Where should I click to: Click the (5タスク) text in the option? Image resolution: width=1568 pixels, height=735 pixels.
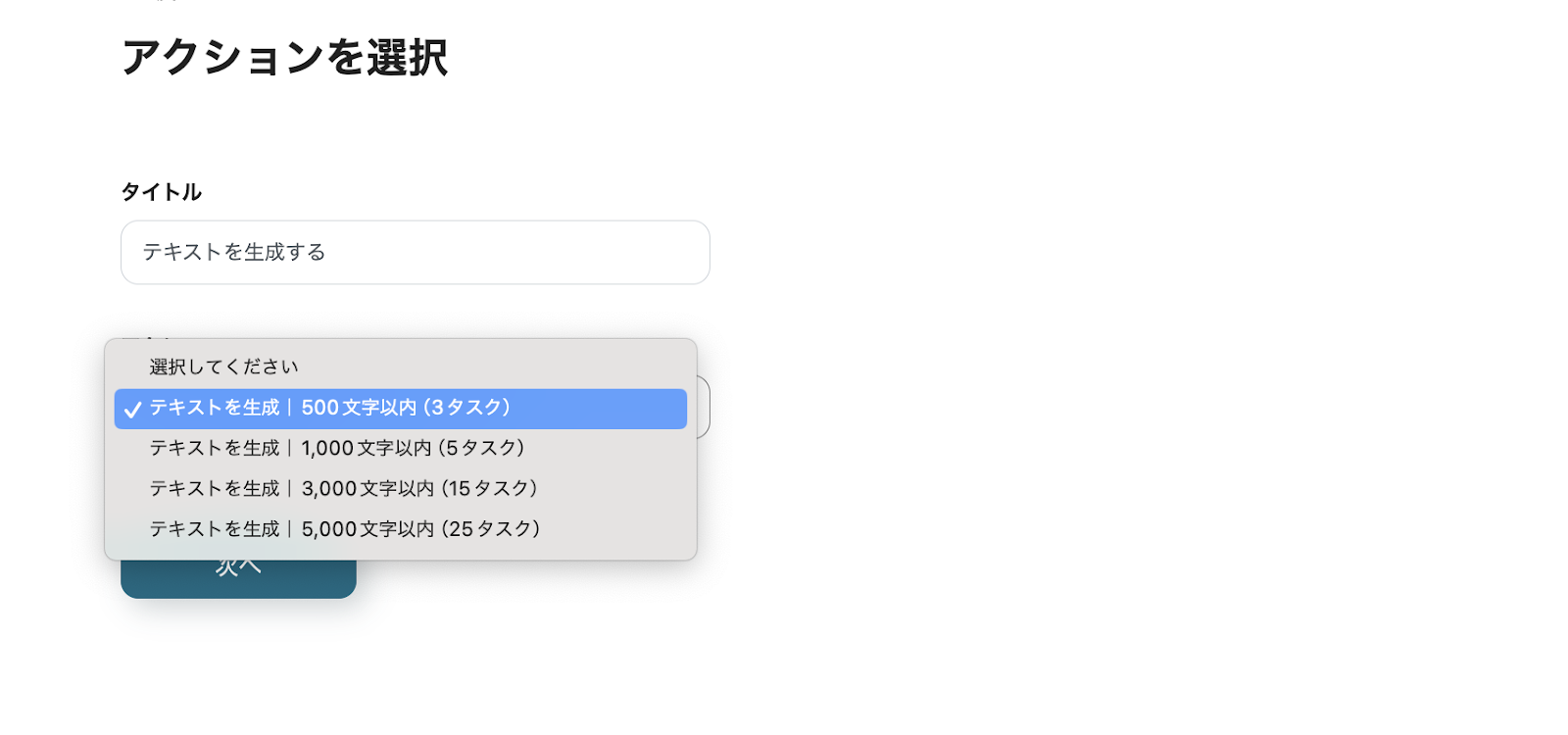(480, 449)
